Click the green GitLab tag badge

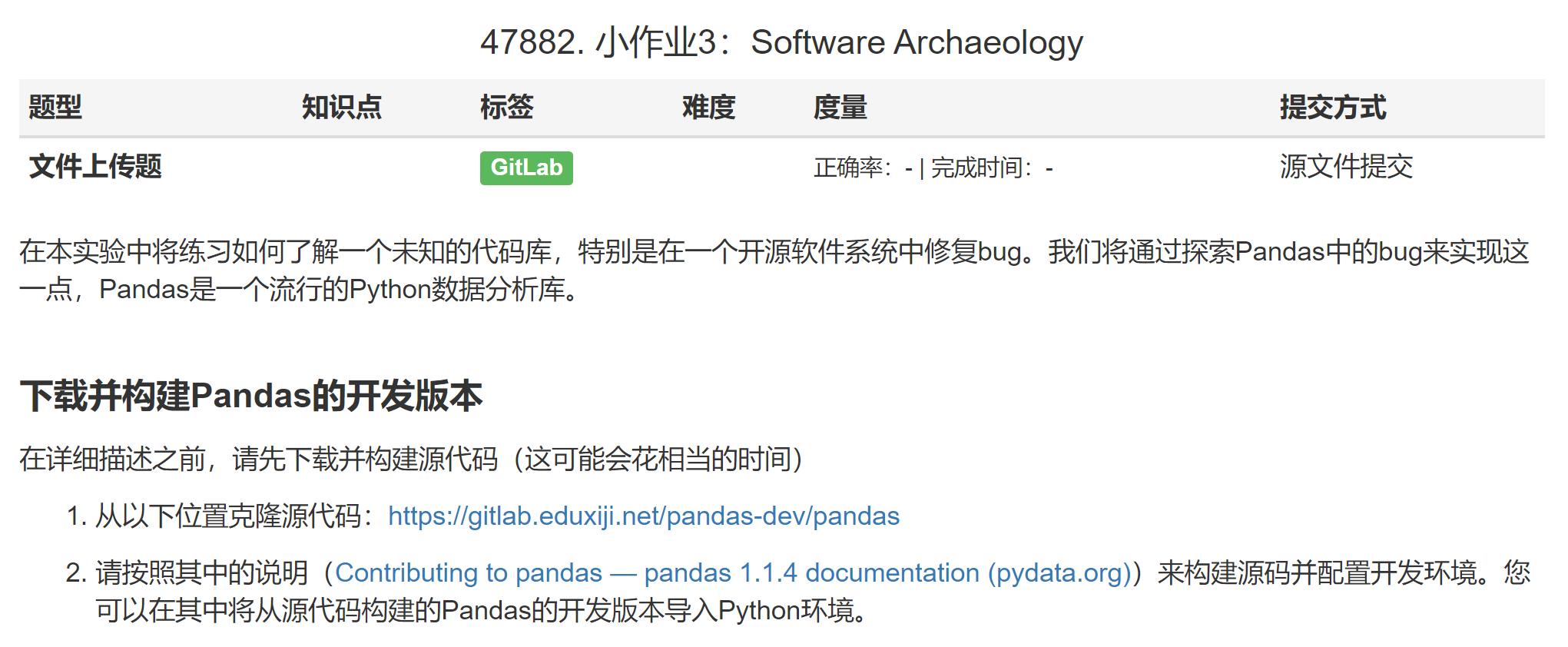[x=526, y=168]
